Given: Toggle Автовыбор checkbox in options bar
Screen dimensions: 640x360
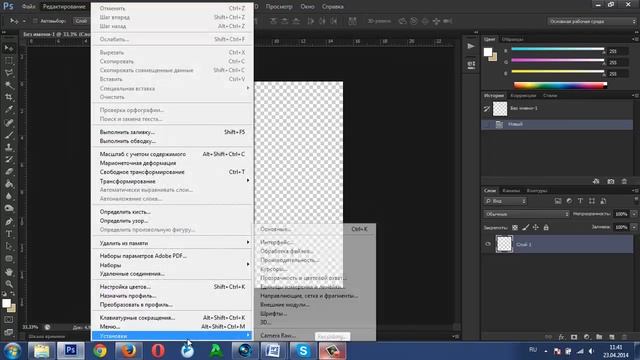Looking at the screenshot, I should tap(35, 21).
